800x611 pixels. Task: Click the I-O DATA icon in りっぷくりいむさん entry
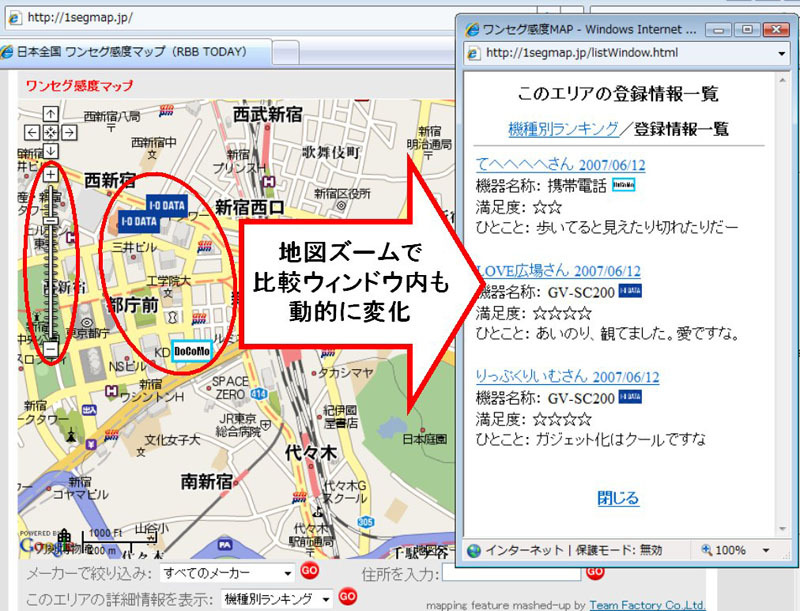630,396
